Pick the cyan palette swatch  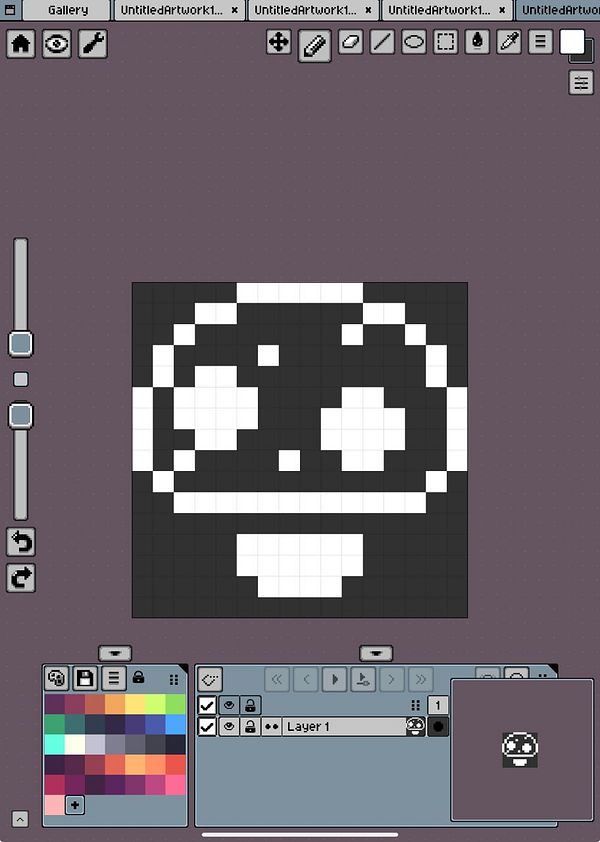point(55,745)
